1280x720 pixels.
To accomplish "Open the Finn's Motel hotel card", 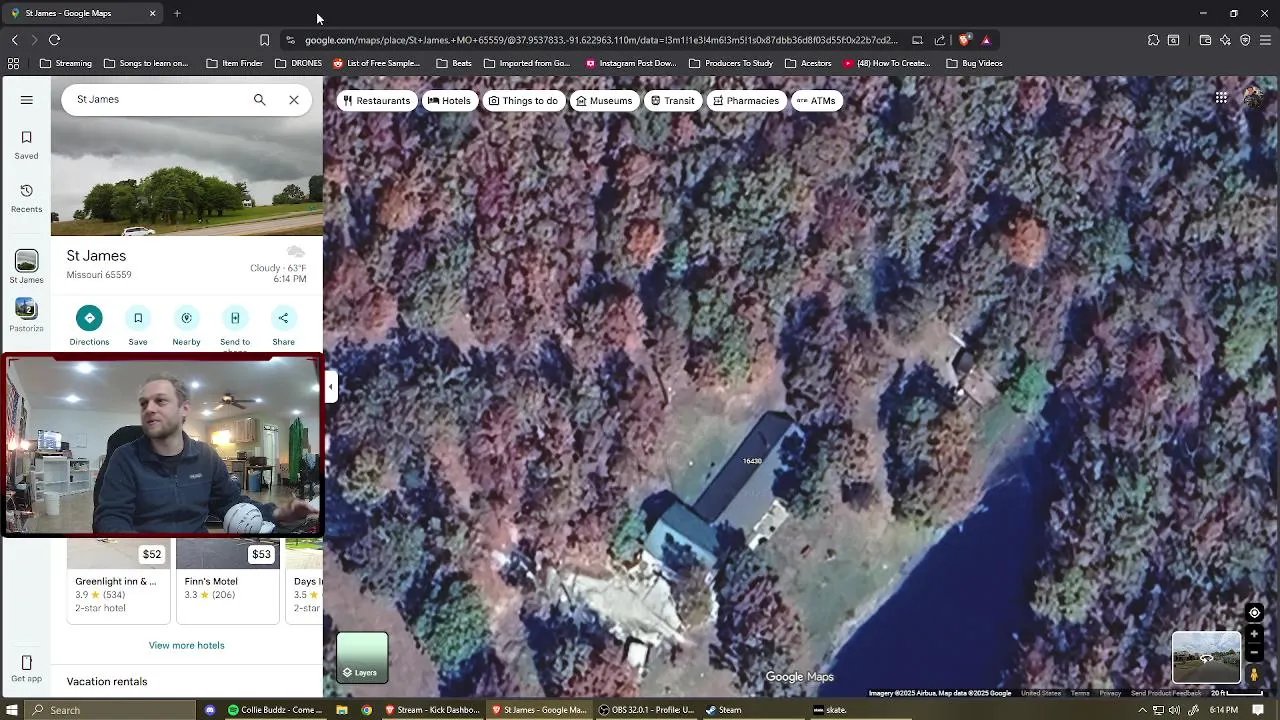I will coord(227,582).
